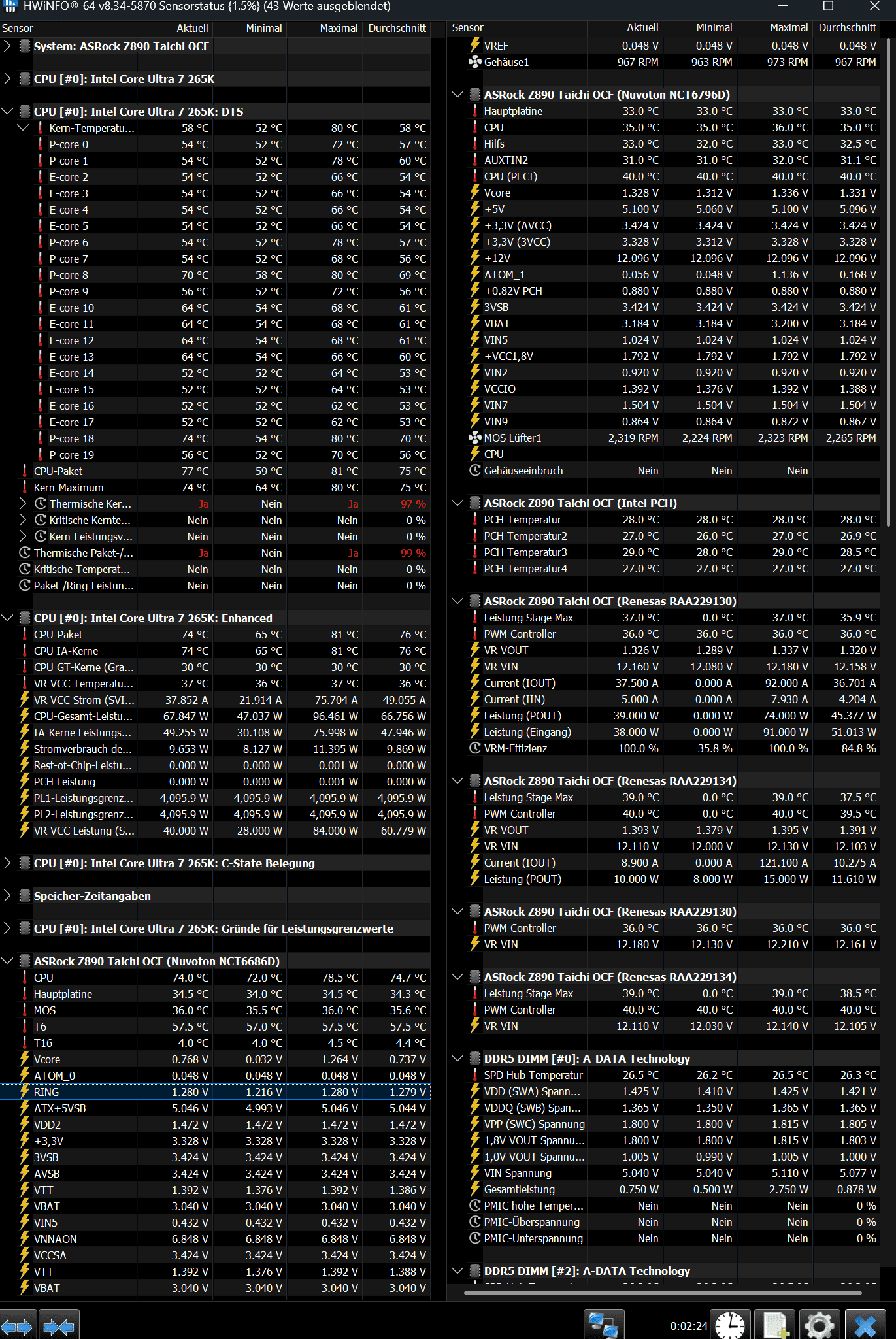Click the thermometer icon beside CPU-Paket 77 °C
Screen dimensions: 896x1339
[x=25, y=471]
